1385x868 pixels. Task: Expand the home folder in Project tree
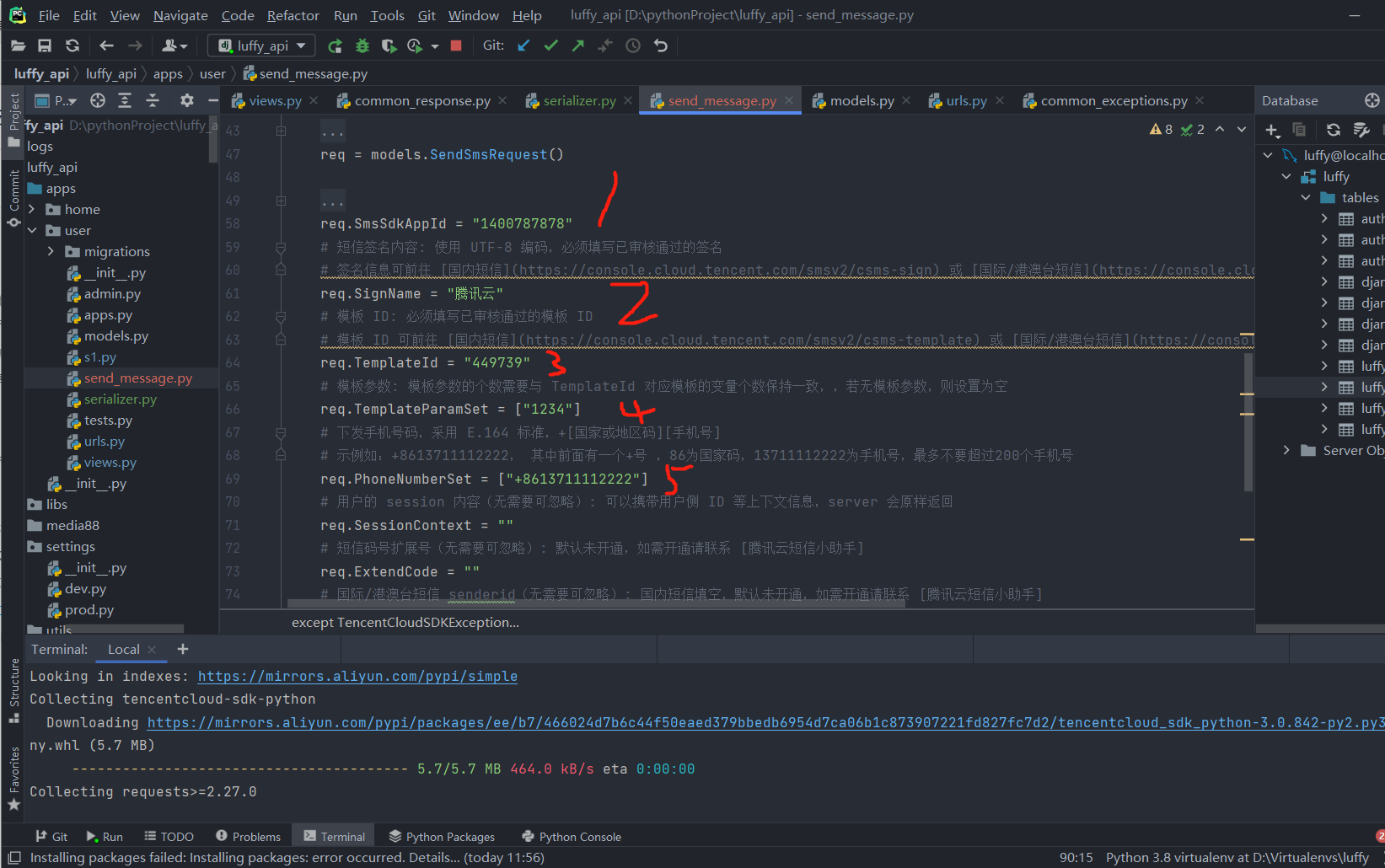click(x=32, y=209)
